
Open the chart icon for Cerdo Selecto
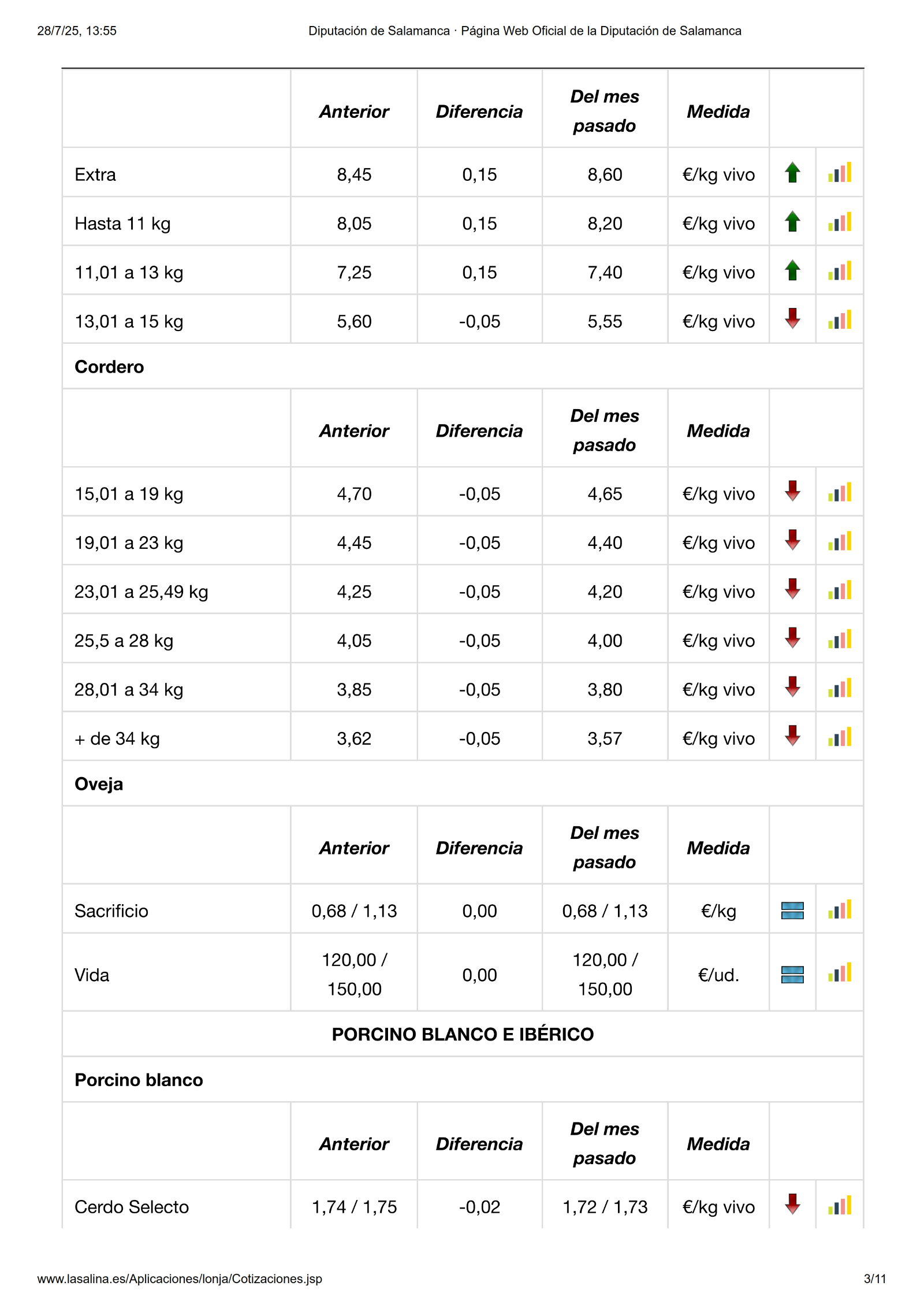(839, 1206)
